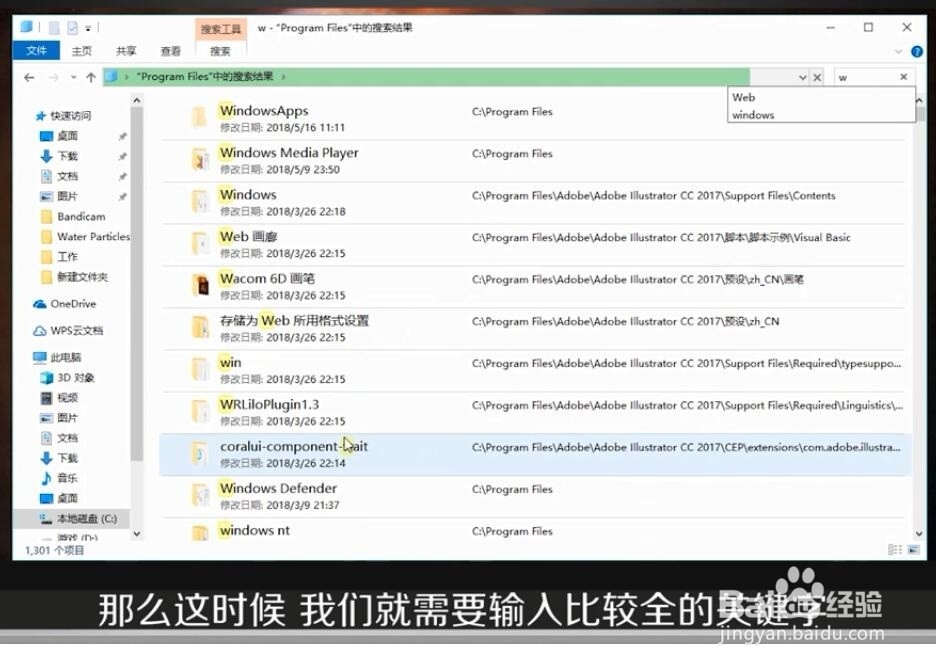Go up one folder level

[91, 77]
